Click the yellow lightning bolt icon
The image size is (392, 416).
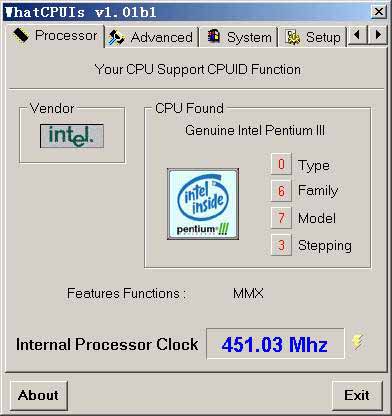point(357,342)
